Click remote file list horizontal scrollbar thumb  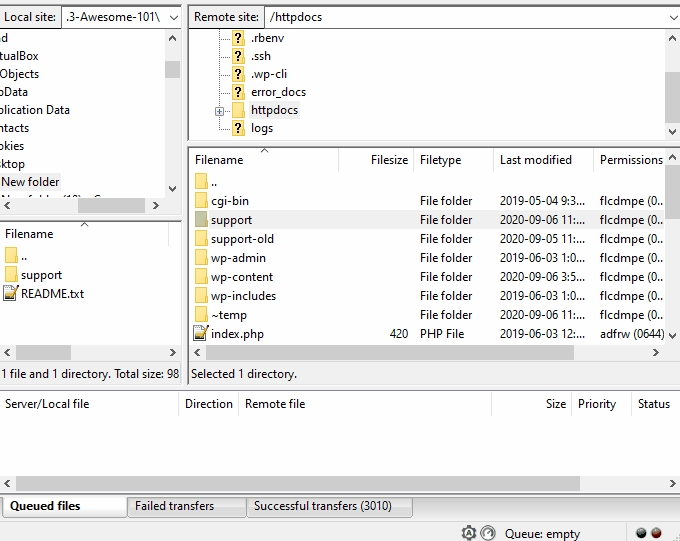[x=390, y=353]
